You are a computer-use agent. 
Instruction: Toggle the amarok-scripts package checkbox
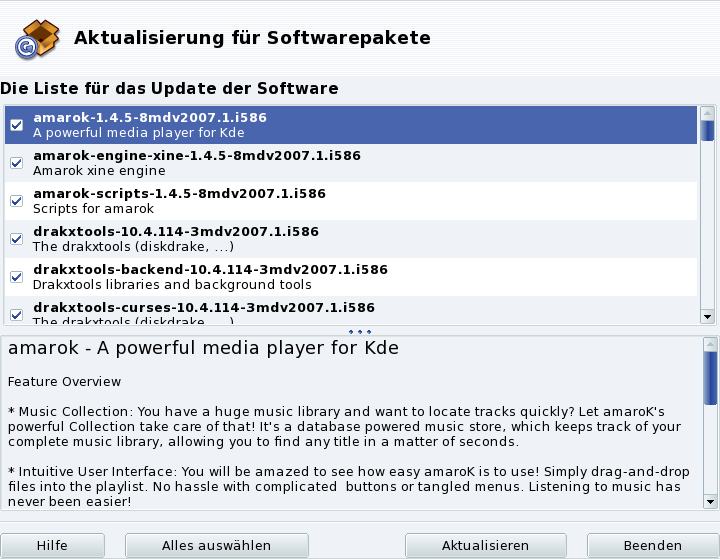pyautogui.click(x=16, y=201)
